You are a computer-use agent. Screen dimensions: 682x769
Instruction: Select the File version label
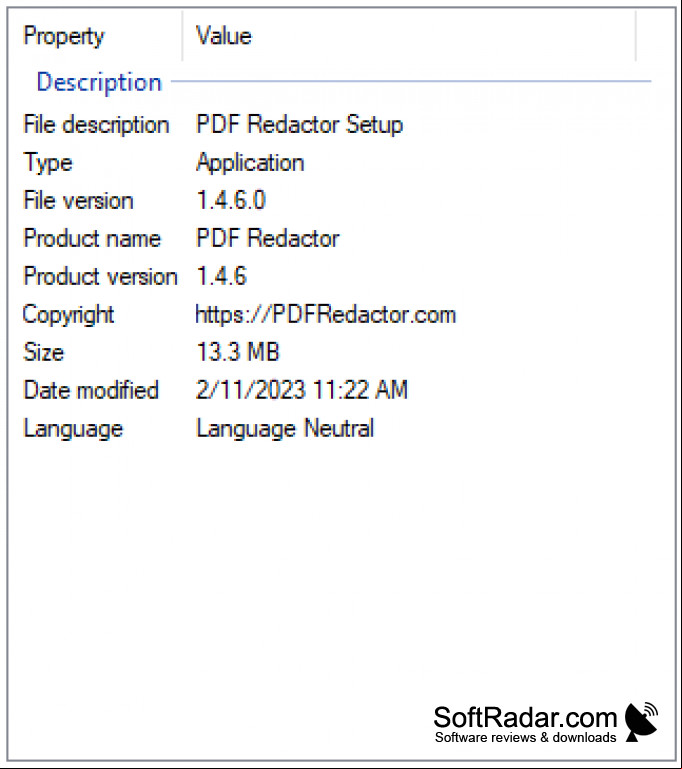click(x=78, y=201)
